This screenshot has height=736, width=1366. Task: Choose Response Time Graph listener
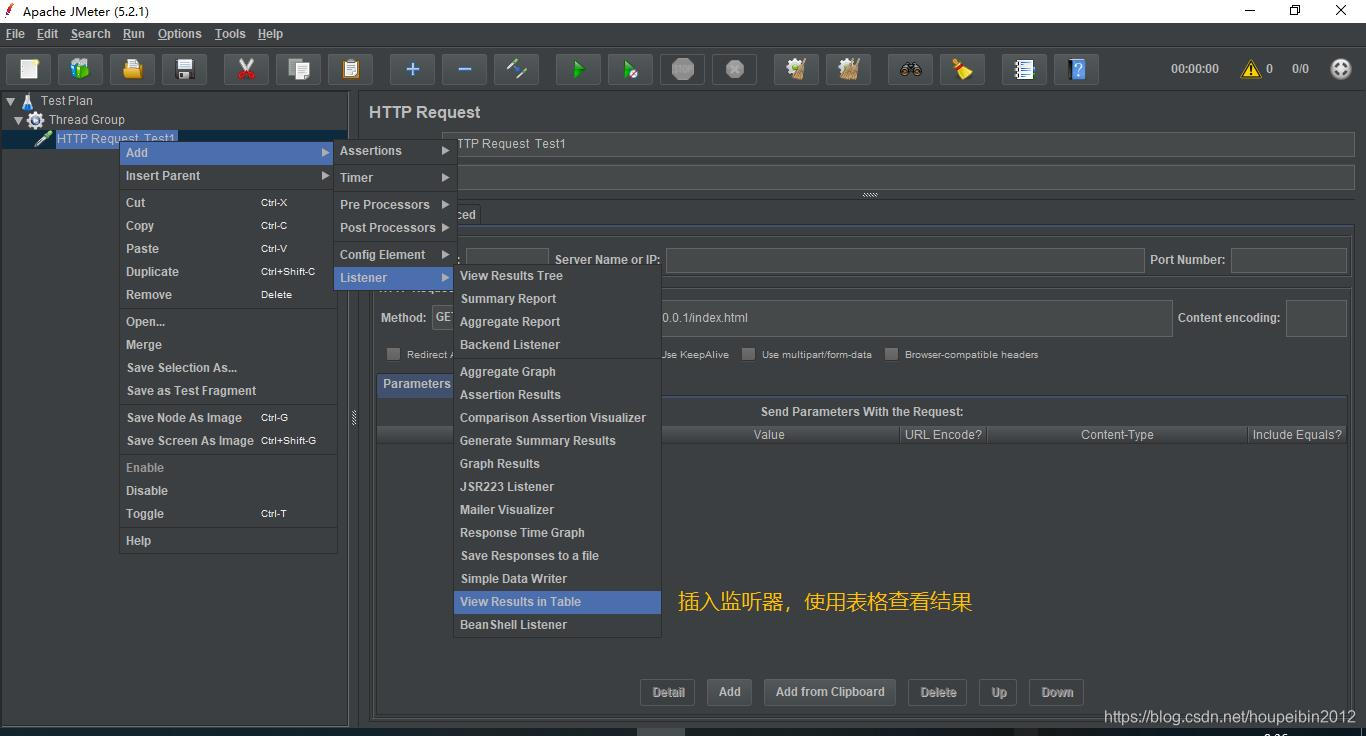[557, 533]
